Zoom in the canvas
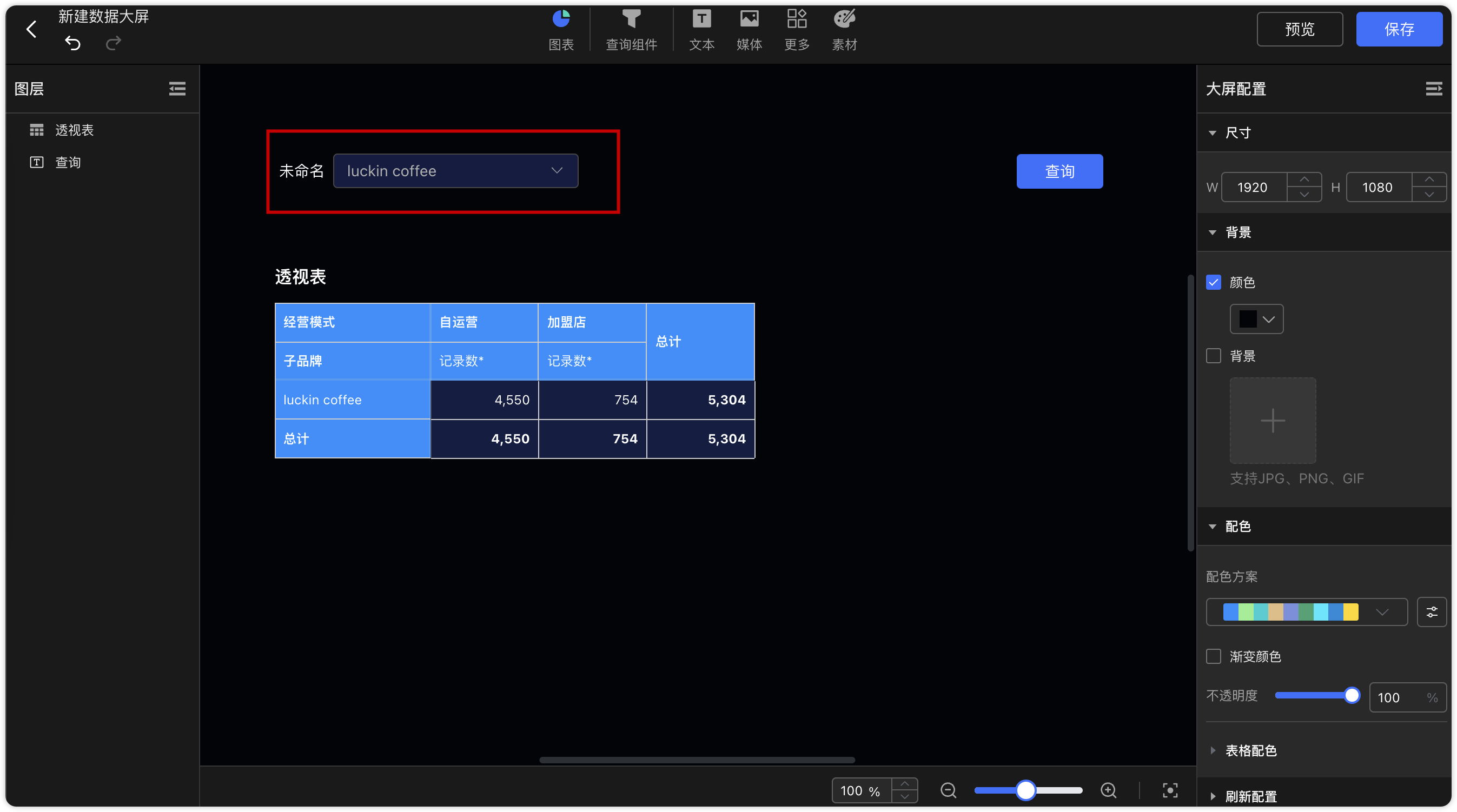This screenshot has width=1457, height=812. pyautogui.click(x=1109, y=790)
